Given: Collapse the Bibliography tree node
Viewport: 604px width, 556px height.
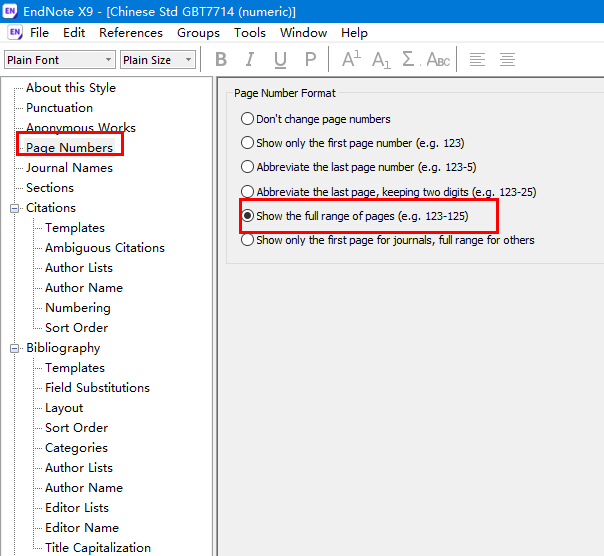Looking at the screenshot, I should click(x=15, y=349).
